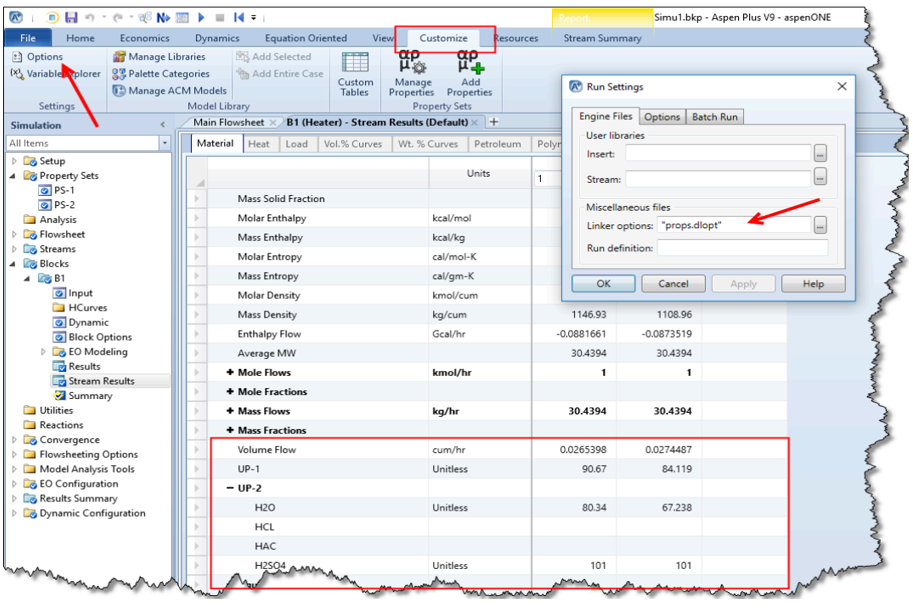This screenshot has width=913, height=615.
Task: Click the Undo icon in quick access toolbar
Action: [x=90, y=17]
